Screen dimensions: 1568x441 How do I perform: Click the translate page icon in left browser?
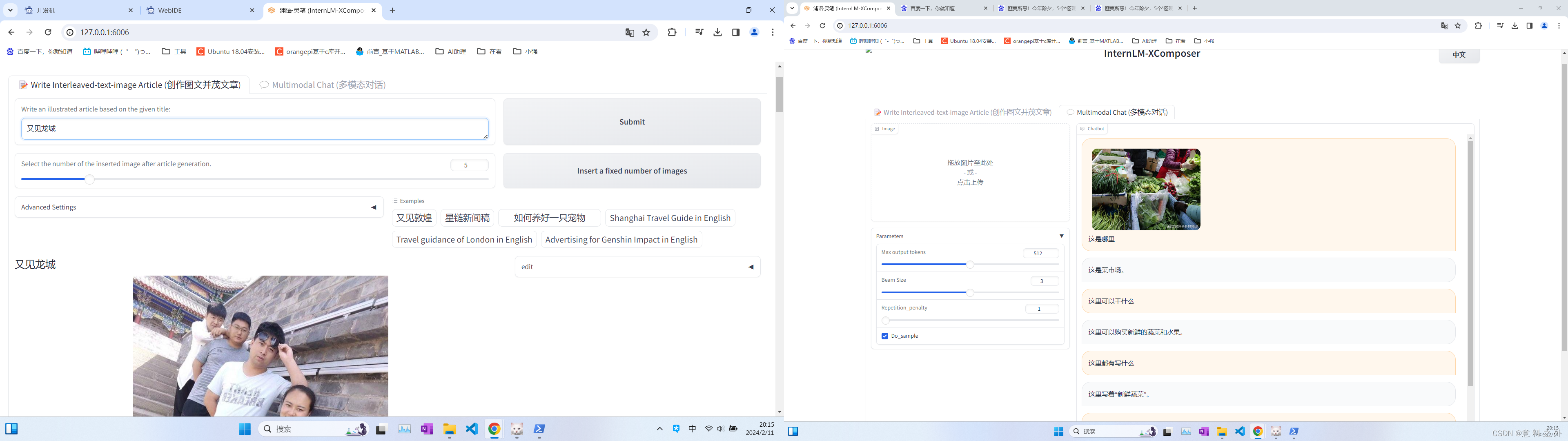[629, 32]
